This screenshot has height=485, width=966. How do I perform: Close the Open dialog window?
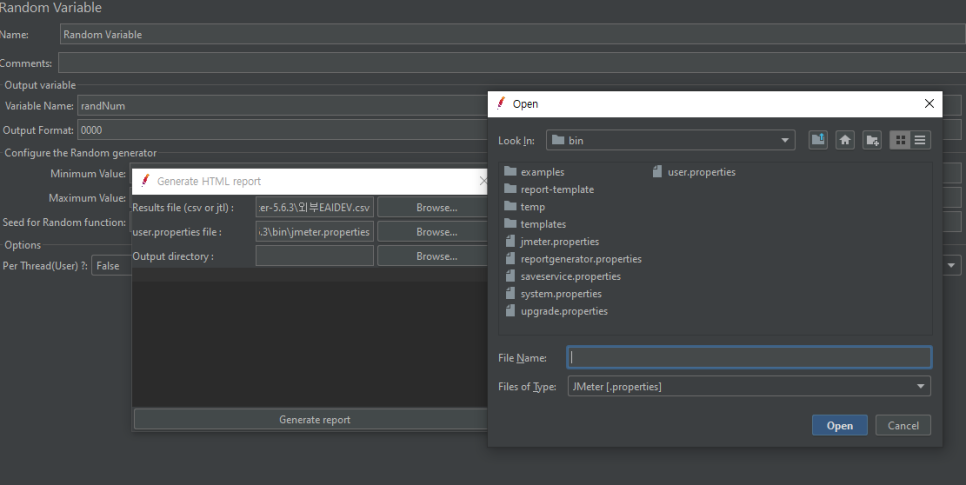tap(929, 104)
